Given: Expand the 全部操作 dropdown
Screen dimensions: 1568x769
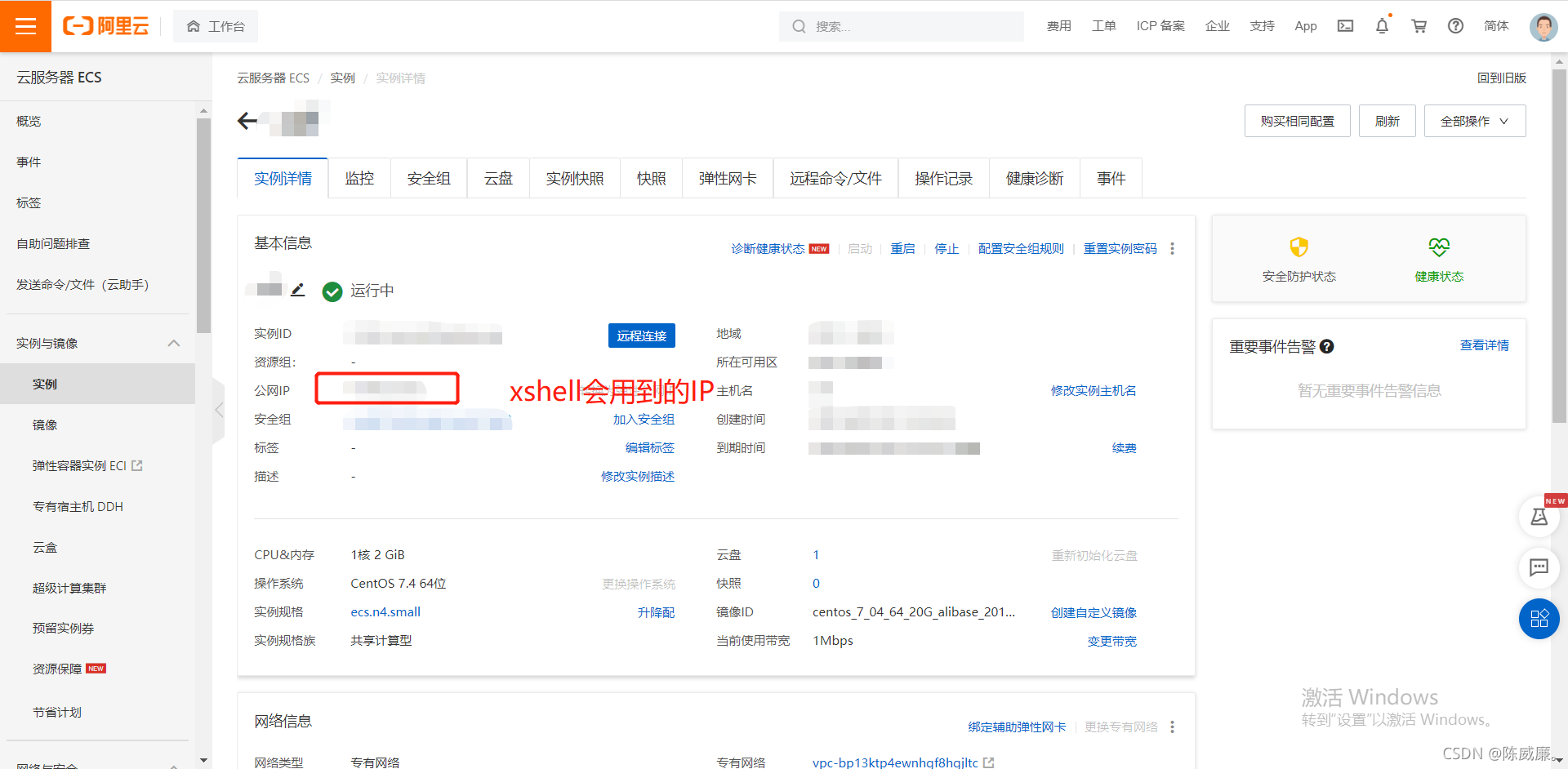Looking at the screenshot, I should click(1474, 120).
